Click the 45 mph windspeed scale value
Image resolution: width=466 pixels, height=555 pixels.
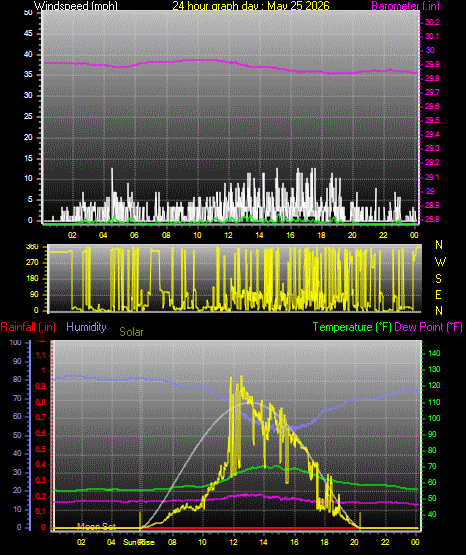pos(28,34)
